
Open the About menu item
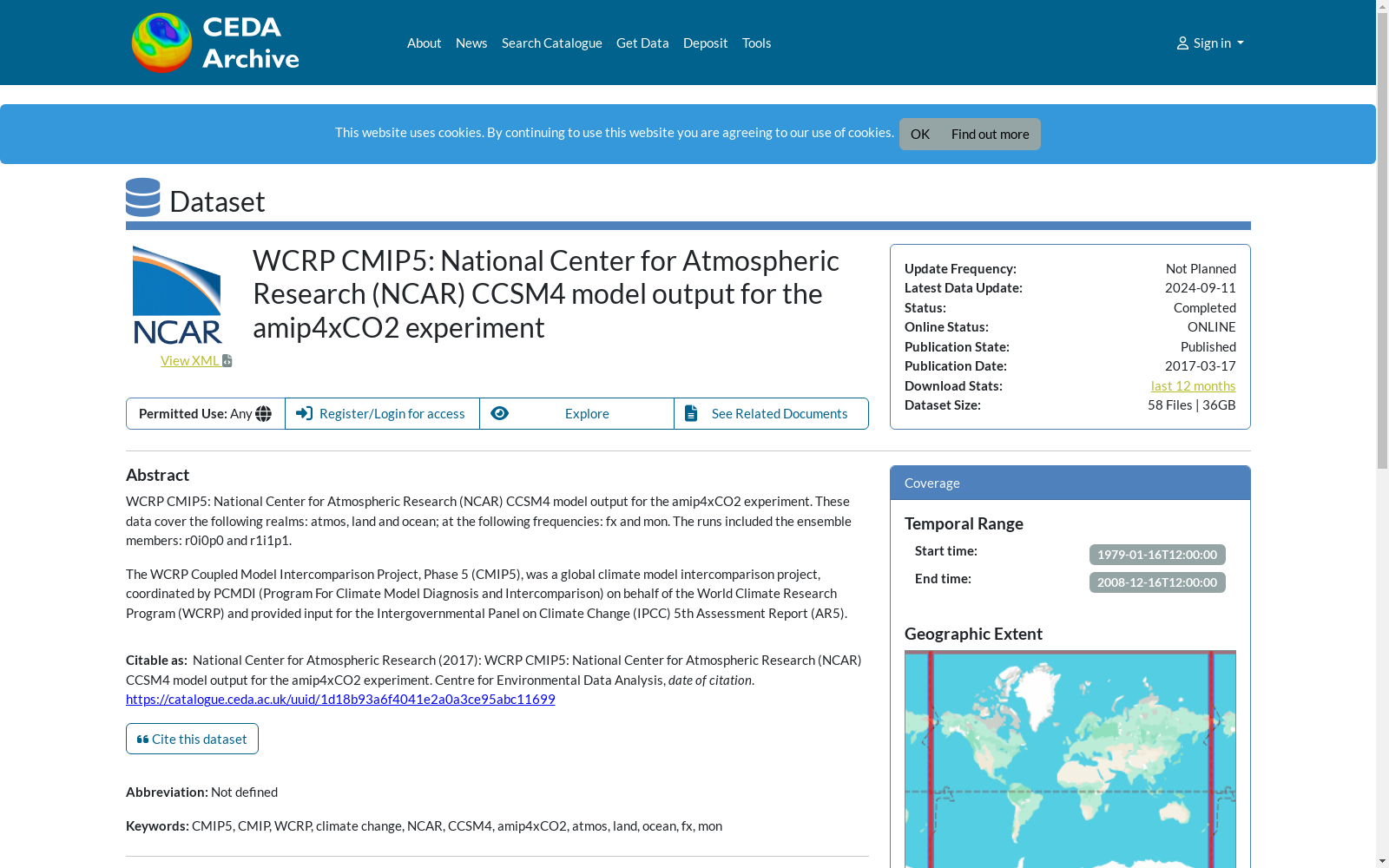(x=424, y=43)
